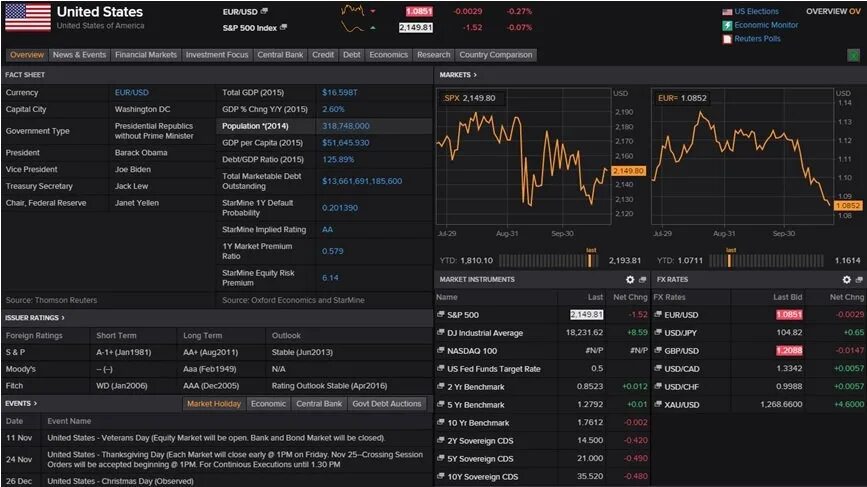Click the green icon at right of tab bar

pyautogui.click(x=854, y=55)
